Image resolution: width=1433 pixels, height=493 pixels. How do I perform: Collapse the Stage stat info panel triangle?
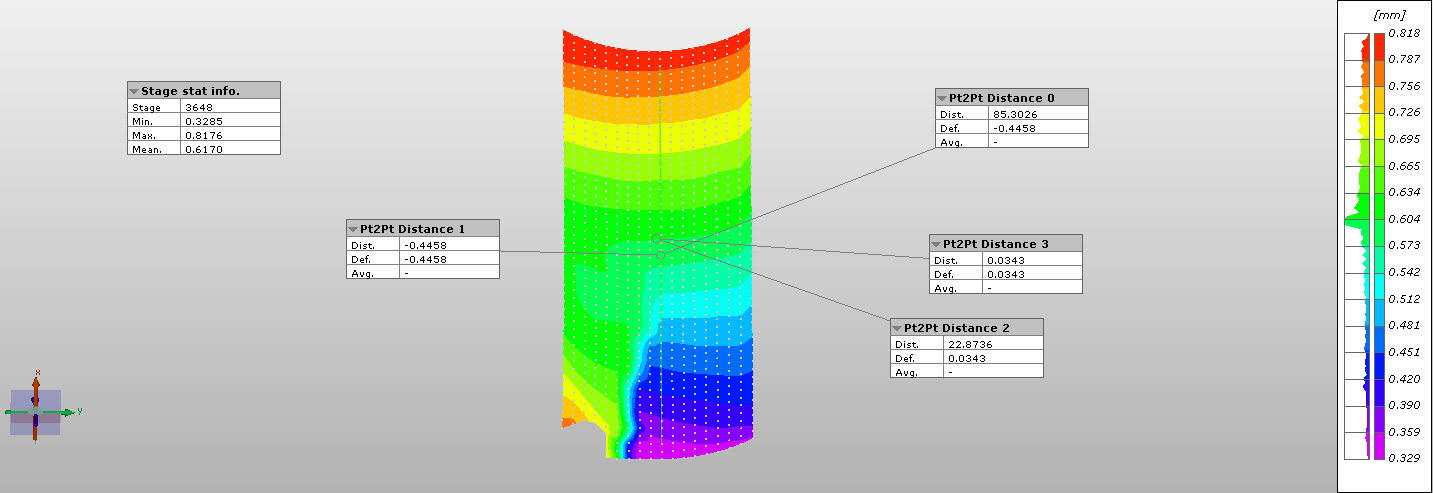pyautogui.click(x=134, y=91)
